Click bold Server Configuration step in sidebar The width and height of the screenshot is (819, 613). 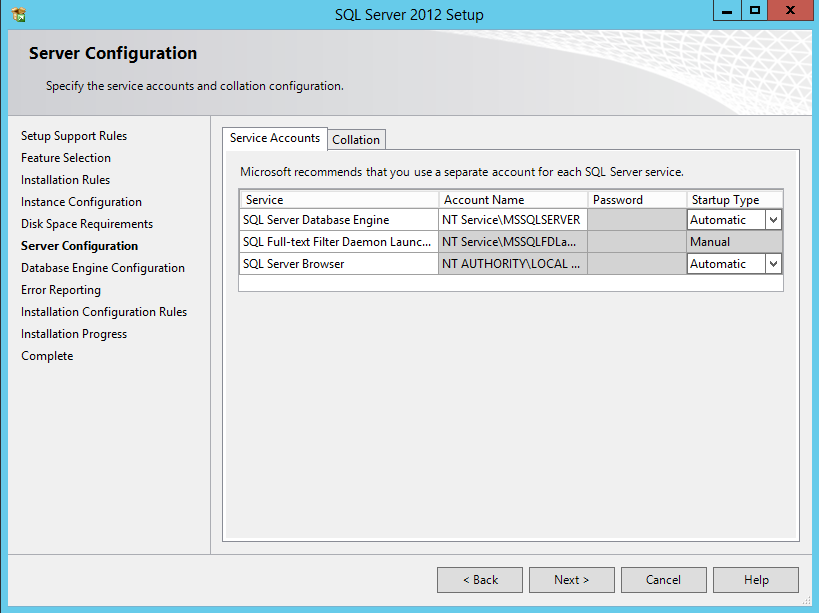pyautogui.click(x=79, y=246)
